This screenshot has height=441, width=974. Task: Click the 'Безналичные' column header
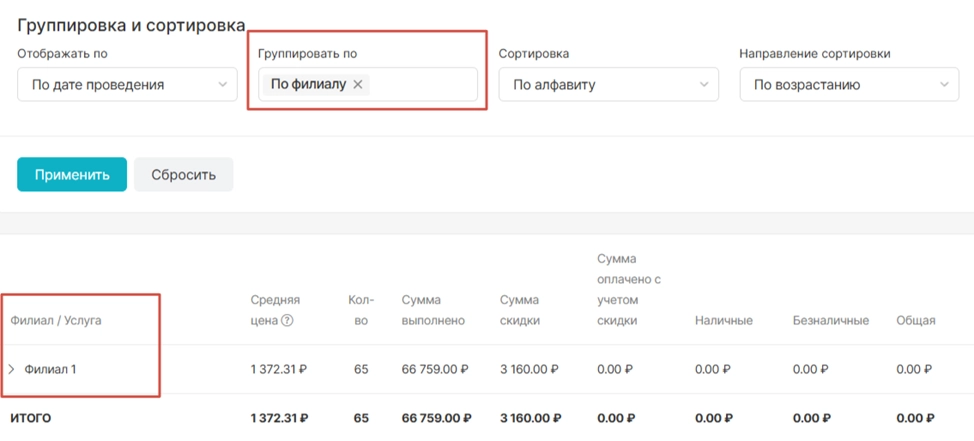831,321
